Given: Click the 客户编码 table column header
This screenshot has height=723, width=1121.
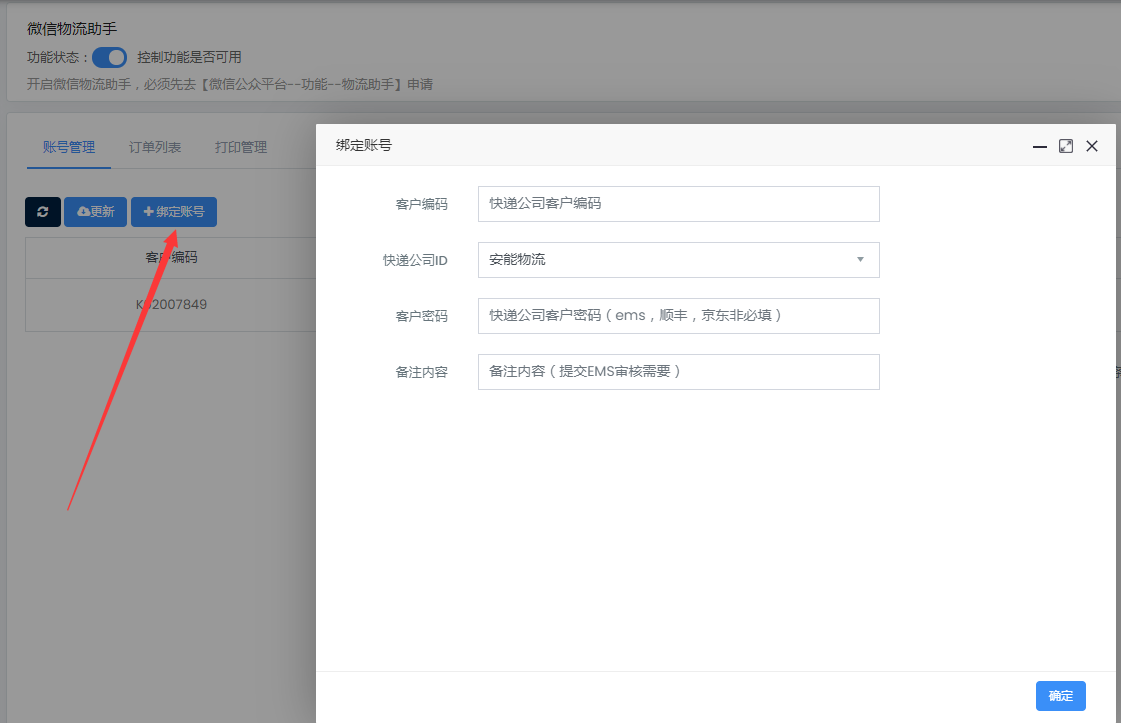Looking at the screenshot, I should click(x=171, y=258).
